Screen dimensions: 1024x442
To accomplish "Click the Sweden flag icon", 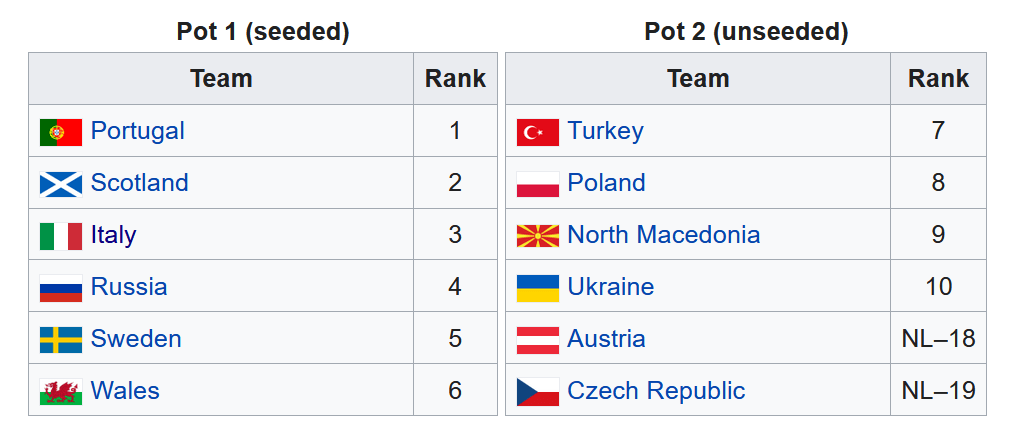I will (x=60, y=340).
